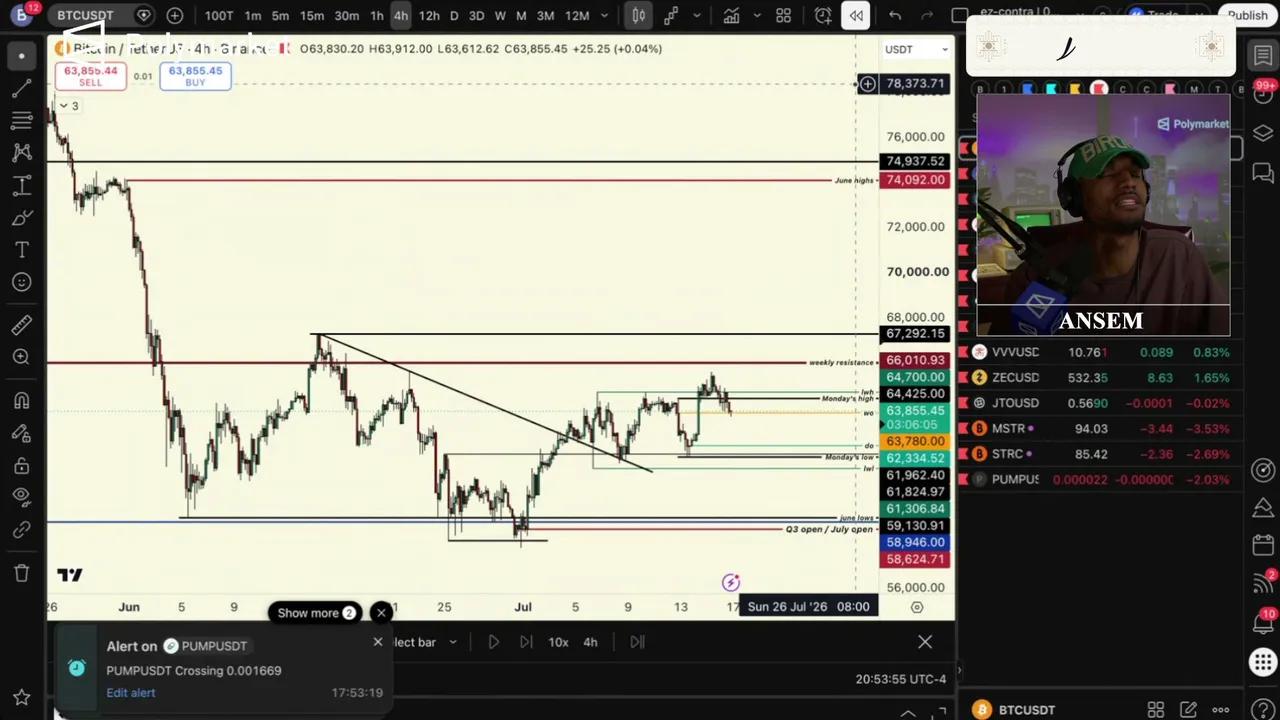Change the 10x replay speed control
Screen dimensions: 1280x720
pyautogui.click(x=558, y=642)
